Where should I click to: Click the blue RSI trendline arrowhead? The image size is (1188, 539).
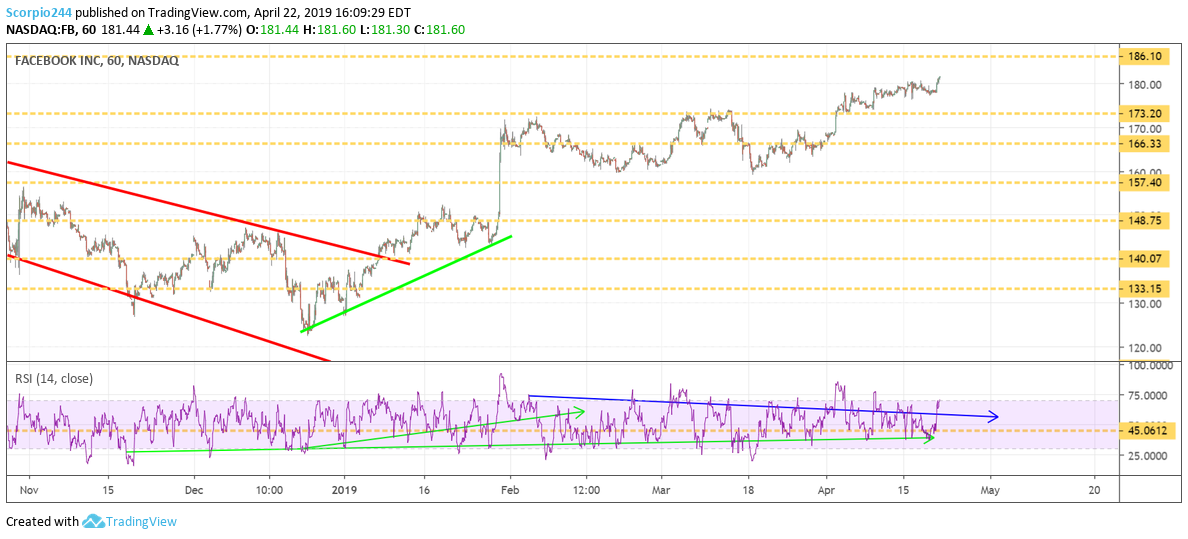(x=992, y=416)
